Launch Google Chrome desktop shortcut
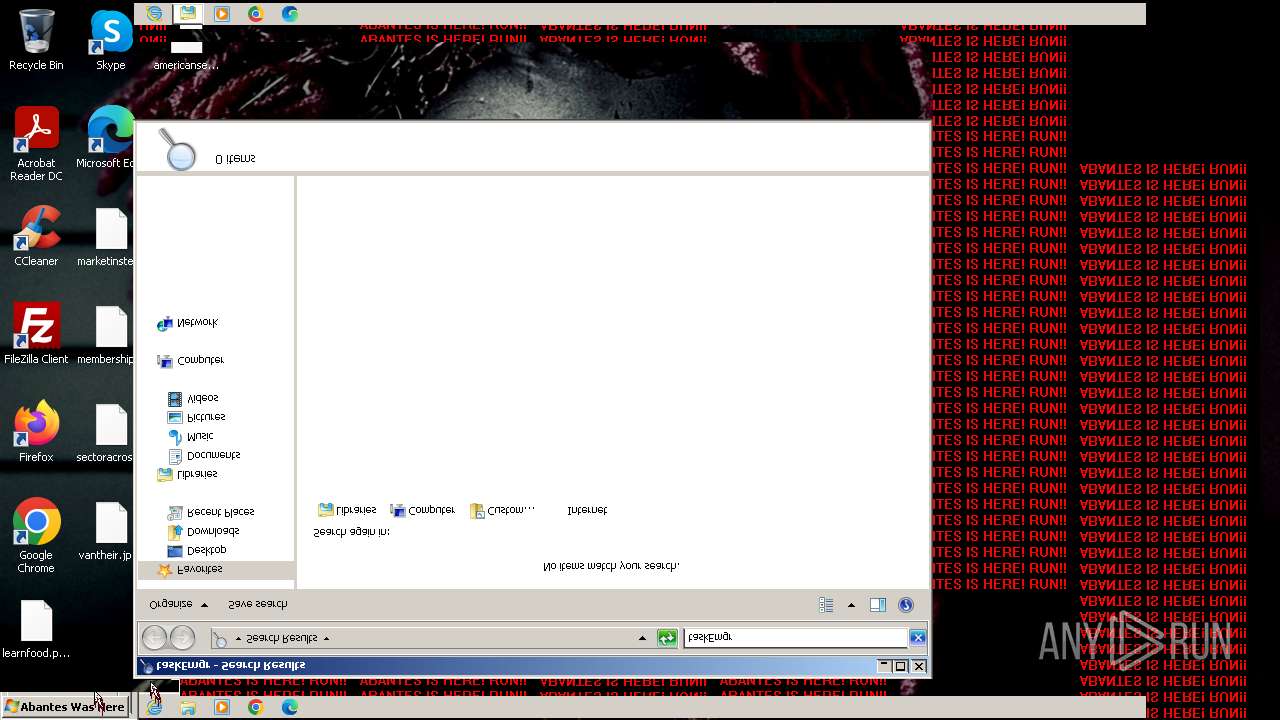This screenshot has width=1280, height=720. 36,536
